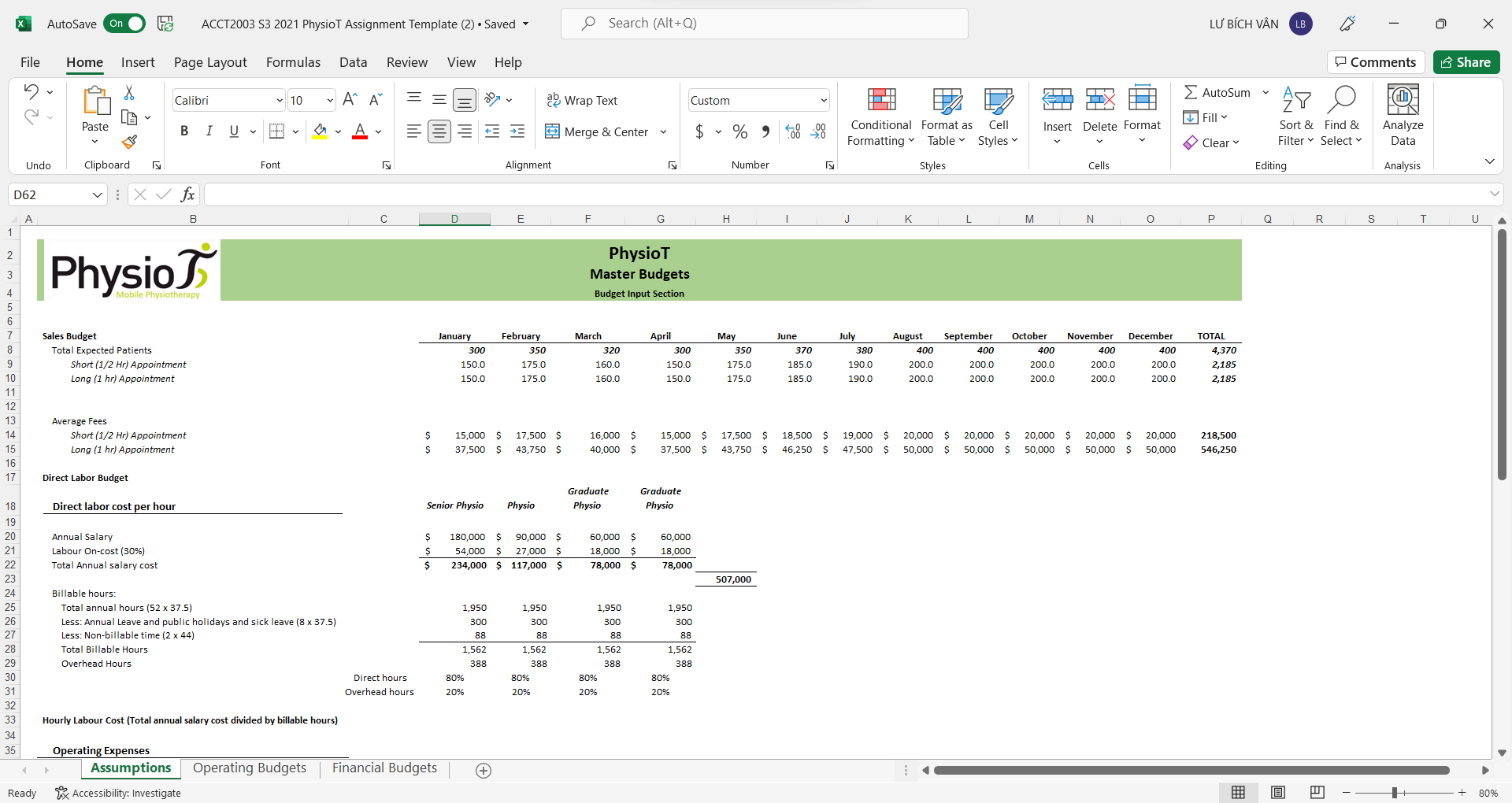This screenshot has height=803, width=1512.
Task: Click the Orientation text angle icon
Action: tap(493, 99)
